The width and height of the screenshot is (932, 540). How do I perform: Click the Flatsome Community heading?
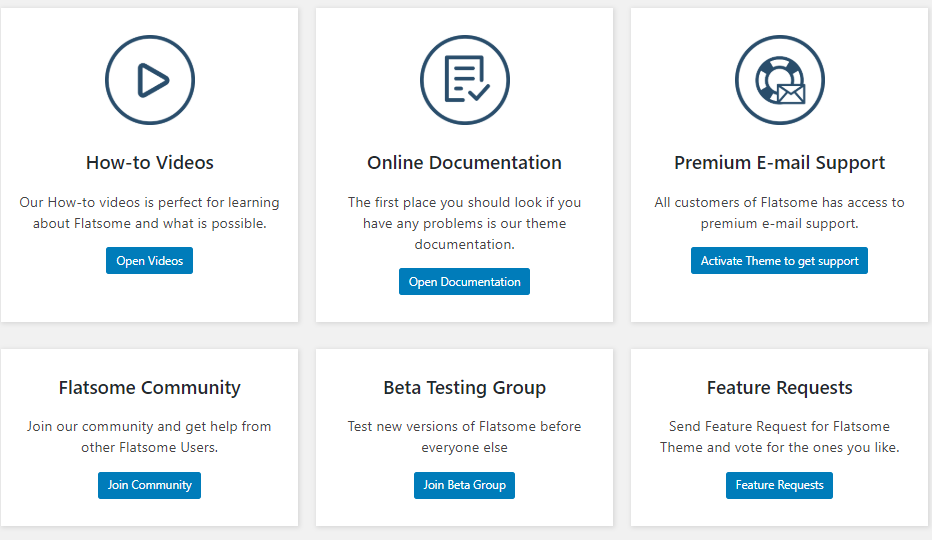pos(150,388)
